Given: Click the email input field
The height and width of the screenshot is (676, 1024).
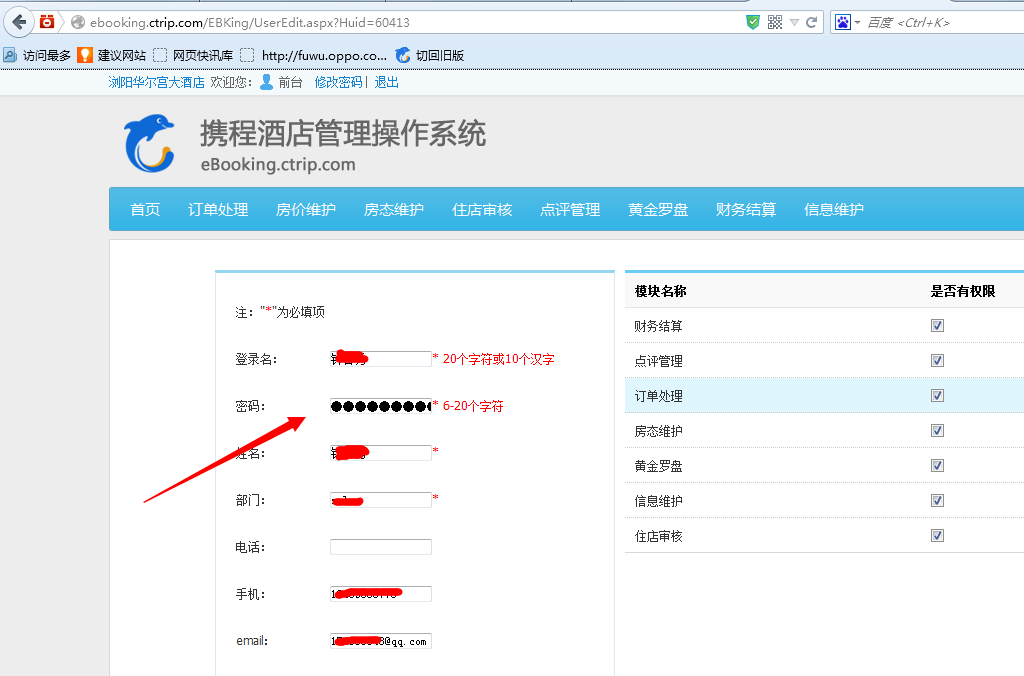Looking at the screenshot, I should coord(381,641).
